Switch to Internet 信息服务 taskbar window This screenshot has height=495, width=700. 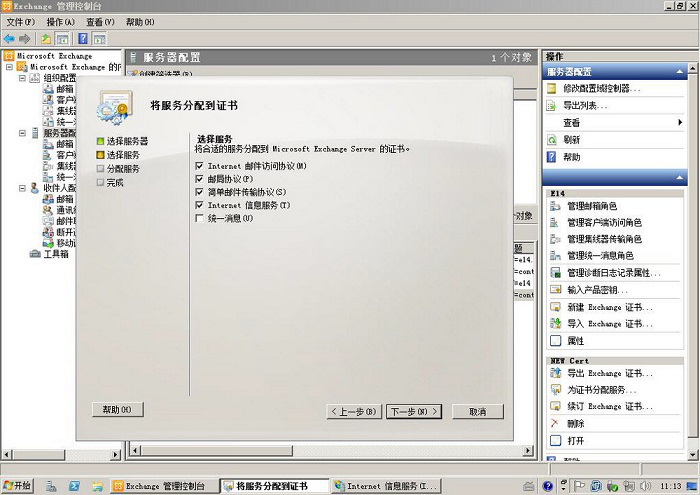coord(385,486)
